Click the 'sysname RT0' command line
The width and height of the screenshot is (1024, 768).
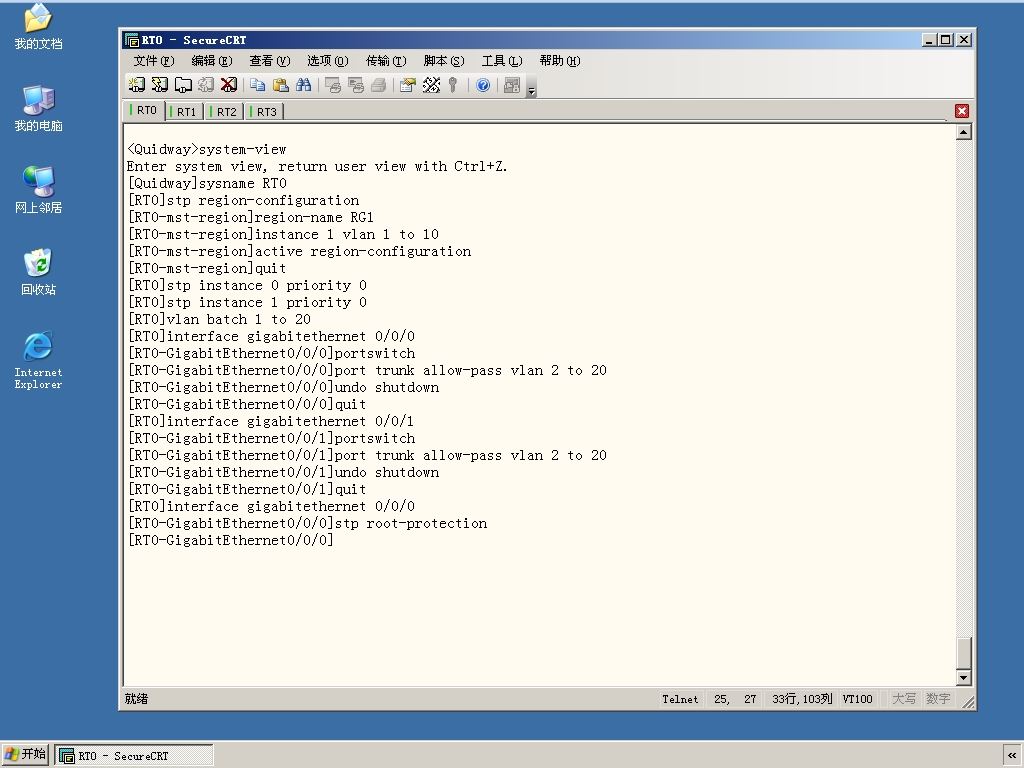(207, 184)
